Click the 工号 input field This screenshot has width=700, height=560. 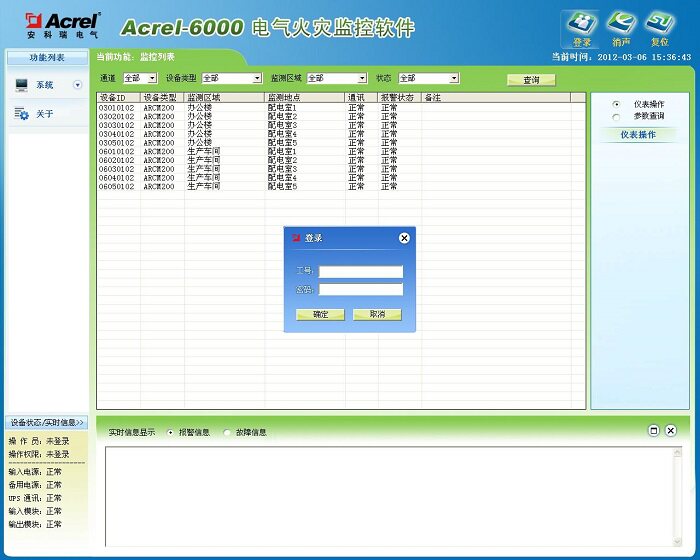point(361,271)
